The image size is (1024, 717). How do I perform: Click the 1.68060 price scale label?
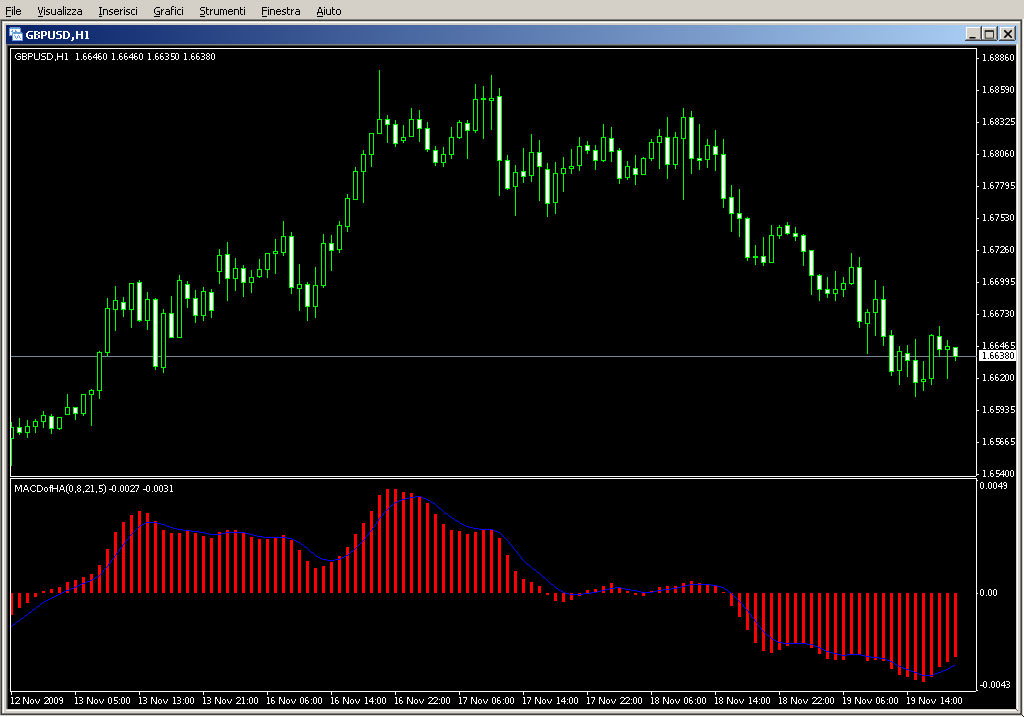pos(998,153)
